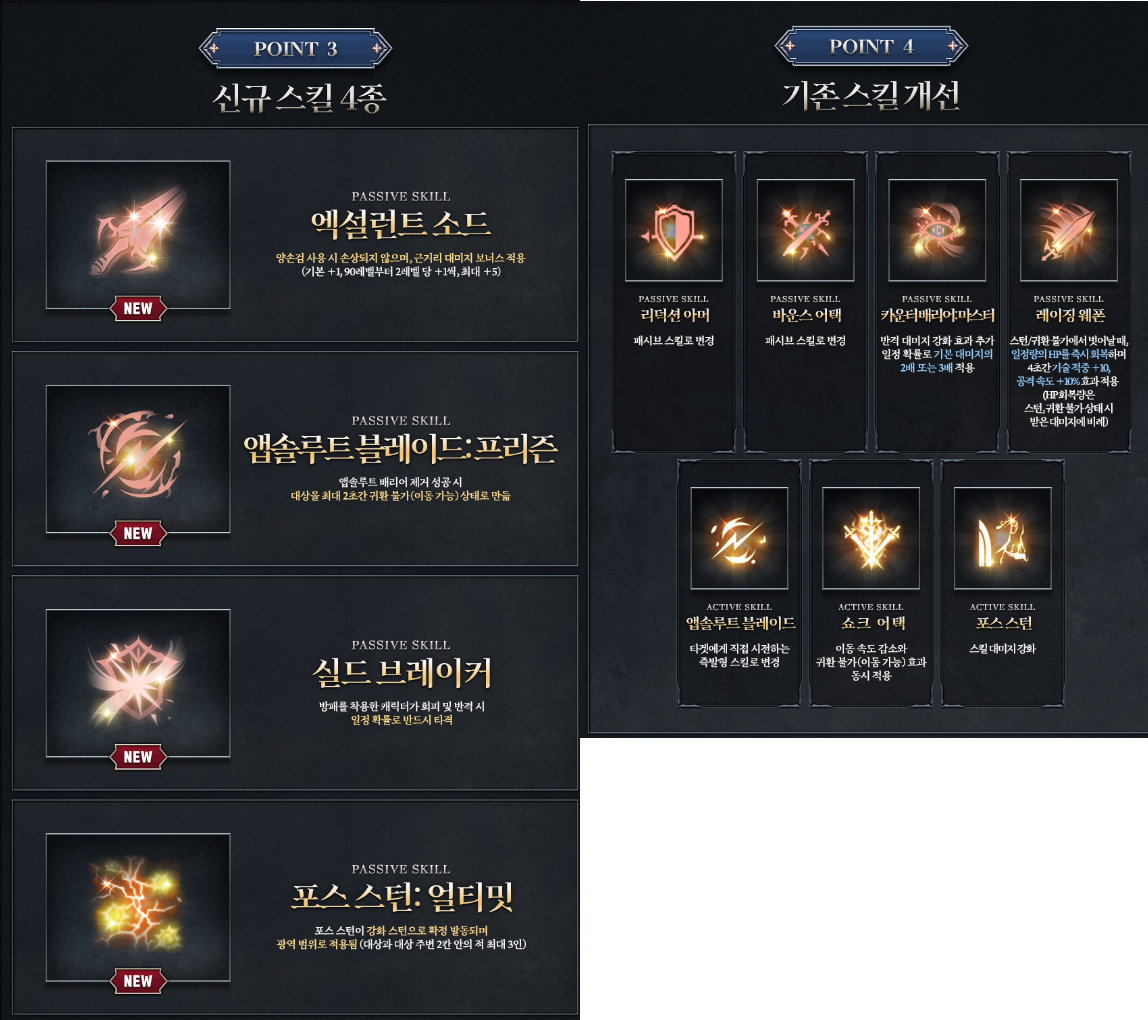Select the 앱솔루트 블레이드:프리즌 skill icon
The image size is (1148, 1020).
tap(138, 459)
